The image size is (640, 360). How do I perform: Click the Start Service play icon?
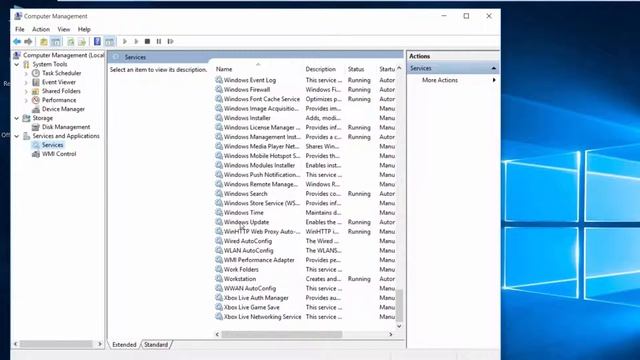tap(125, 41)
